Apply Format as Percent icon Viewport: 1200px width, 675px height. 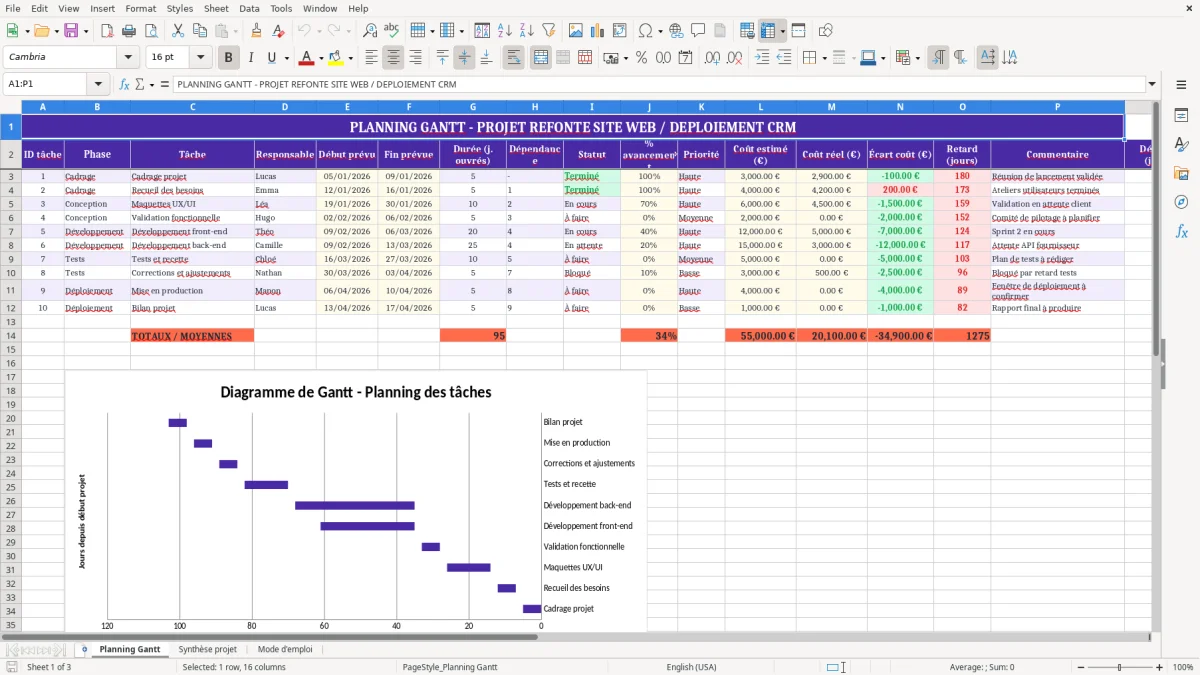coord(641,58)
